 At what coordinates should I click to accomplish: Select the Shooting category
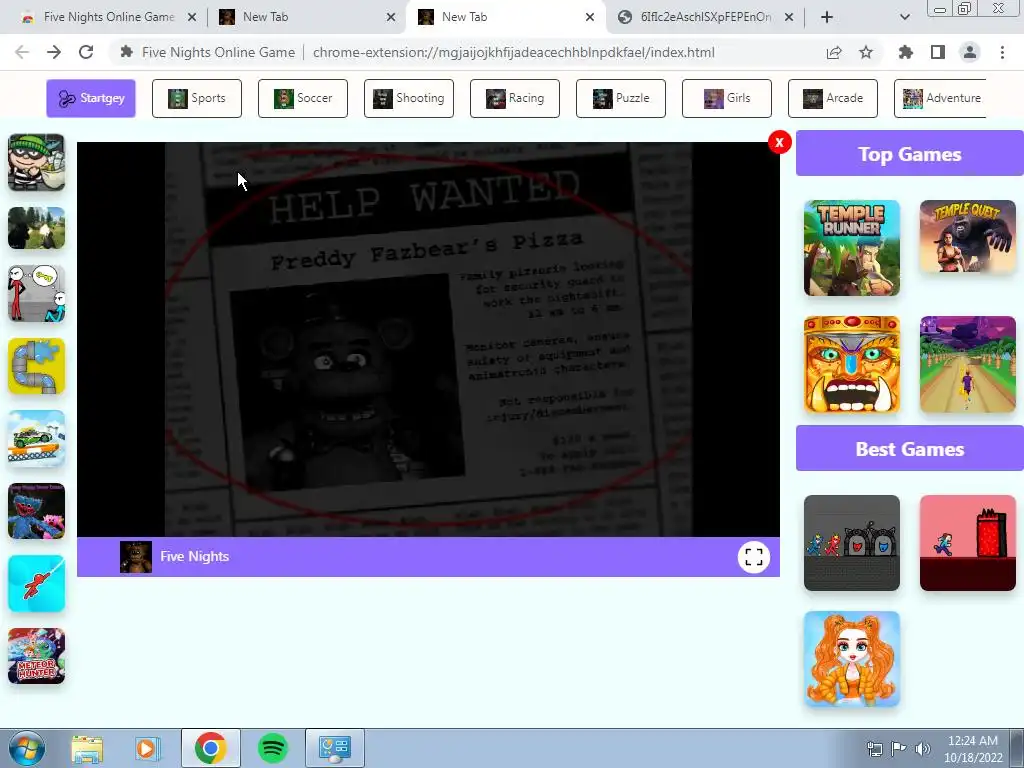tap(409, 98)
